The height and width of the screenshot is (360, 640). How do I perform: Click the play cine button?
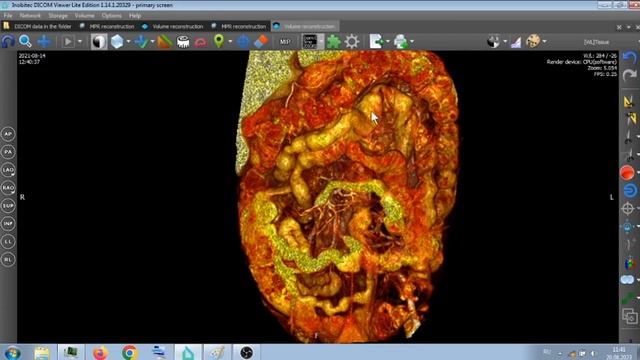(x=68, y=42)
